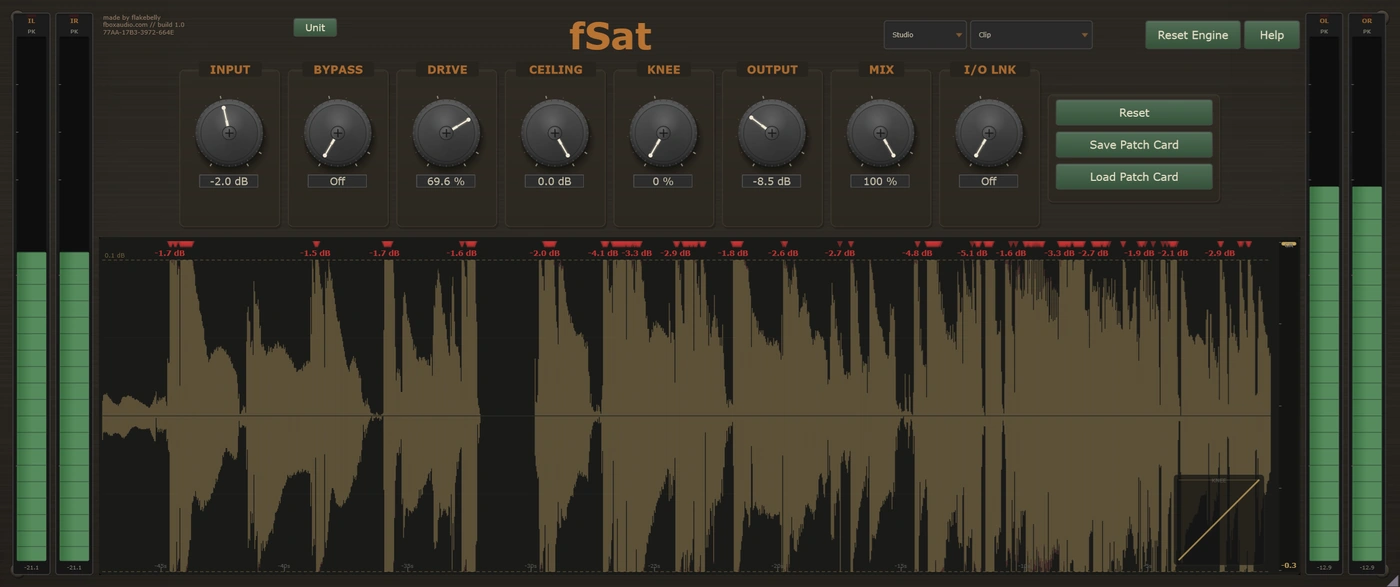1400x587 pixels.
Task: Click the 0 % knee value field
Action: pyautogui.click(x=663, y=181)
